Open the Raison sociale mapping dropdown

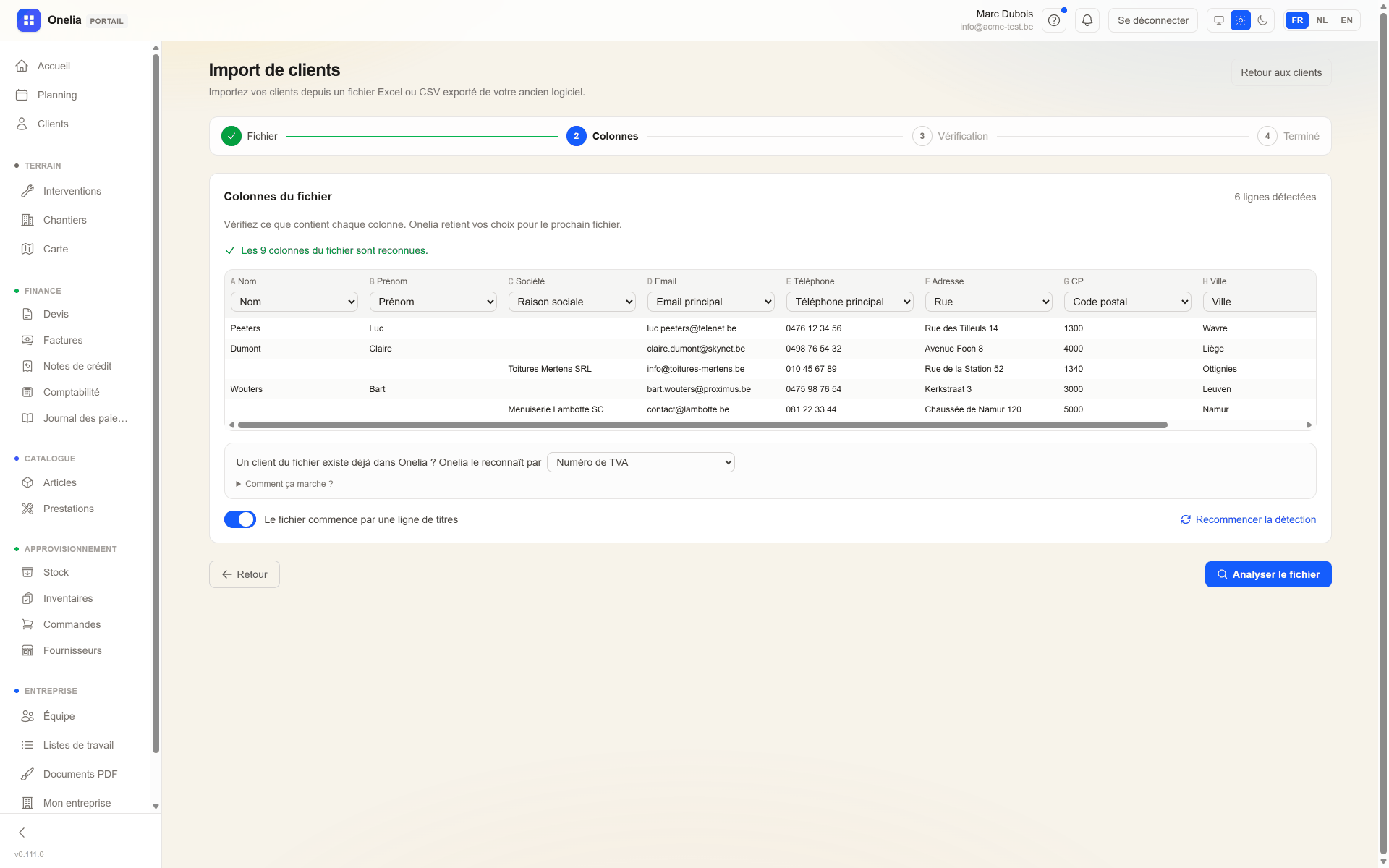pyautogui.click(x=572, y=302)
